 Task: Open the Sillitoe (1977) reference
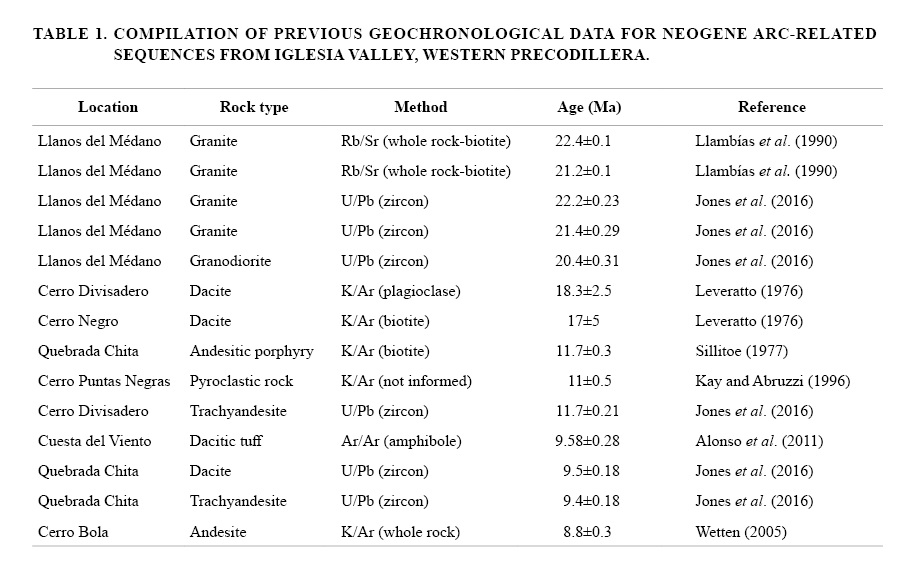[x=741, y=351]
